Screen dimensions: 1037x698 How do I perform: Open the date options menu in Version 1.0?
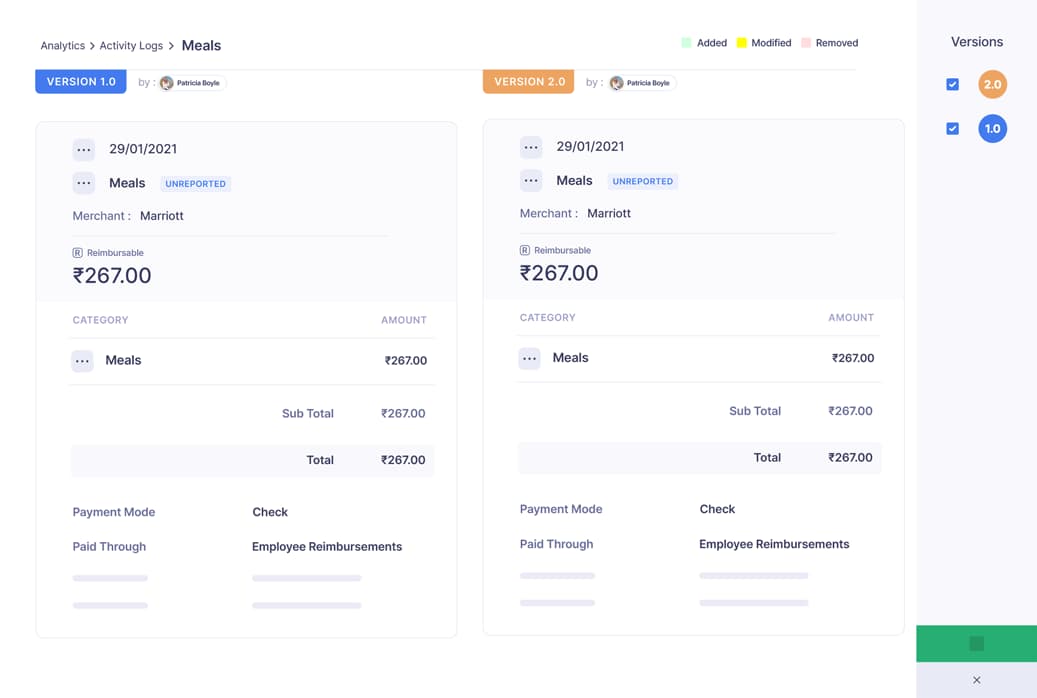coord(84,148)
